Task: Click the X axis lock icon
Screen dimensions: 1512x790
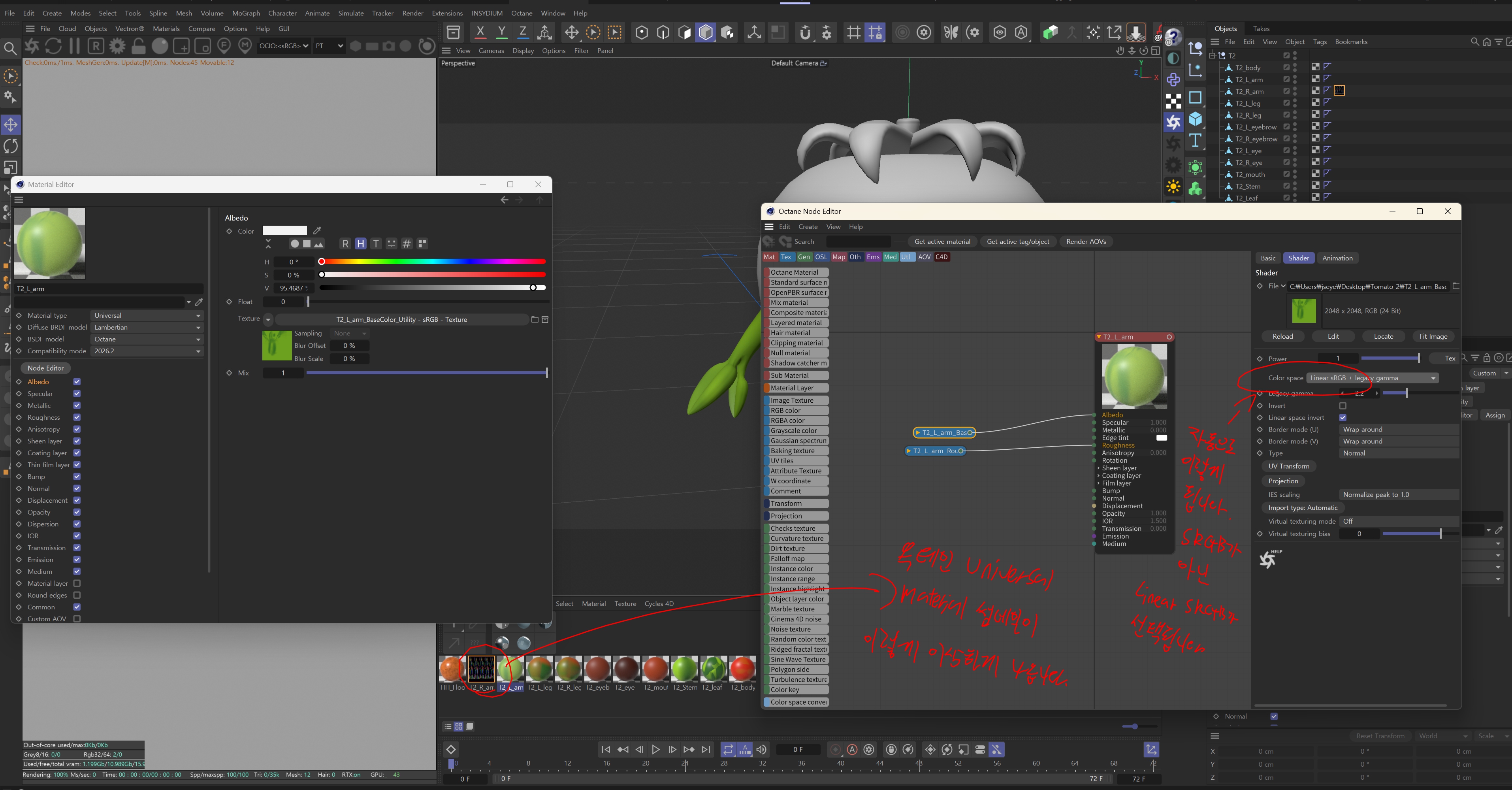Action: point(480,32)
